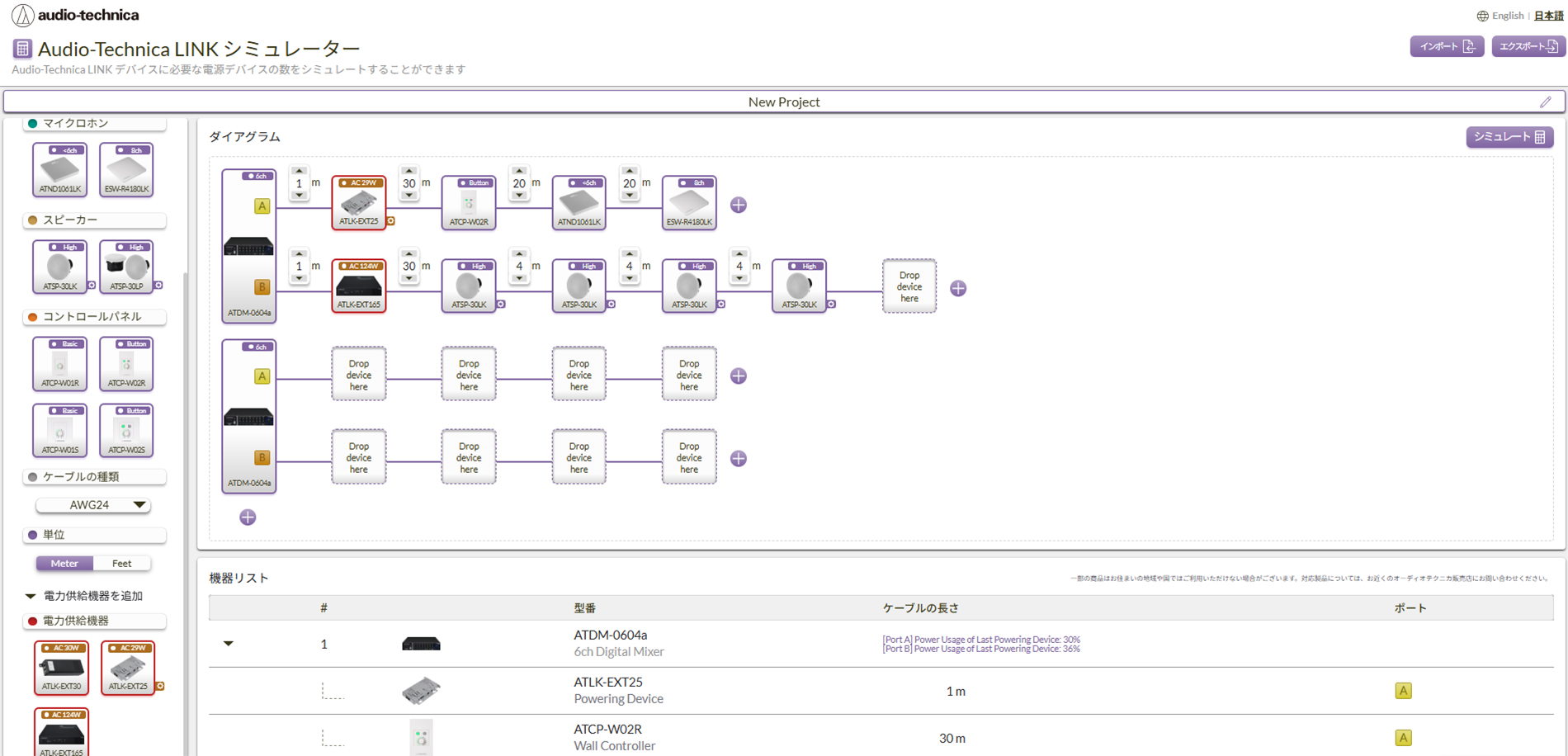Switch measurement units to Feet

[x=122, y=563]
